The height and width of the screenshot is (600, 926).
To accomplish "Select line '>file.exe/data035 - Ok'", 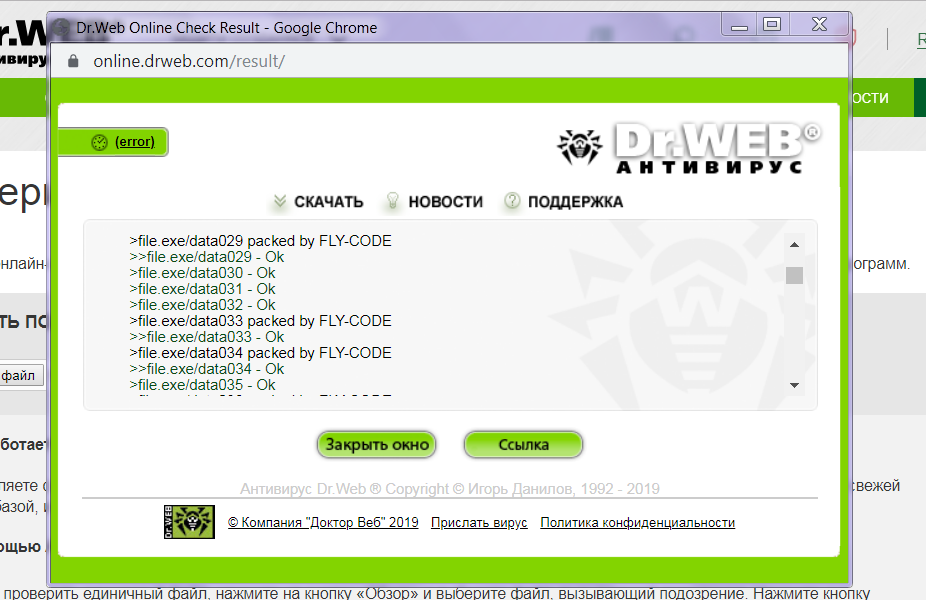I will click(x=203, y=384).
